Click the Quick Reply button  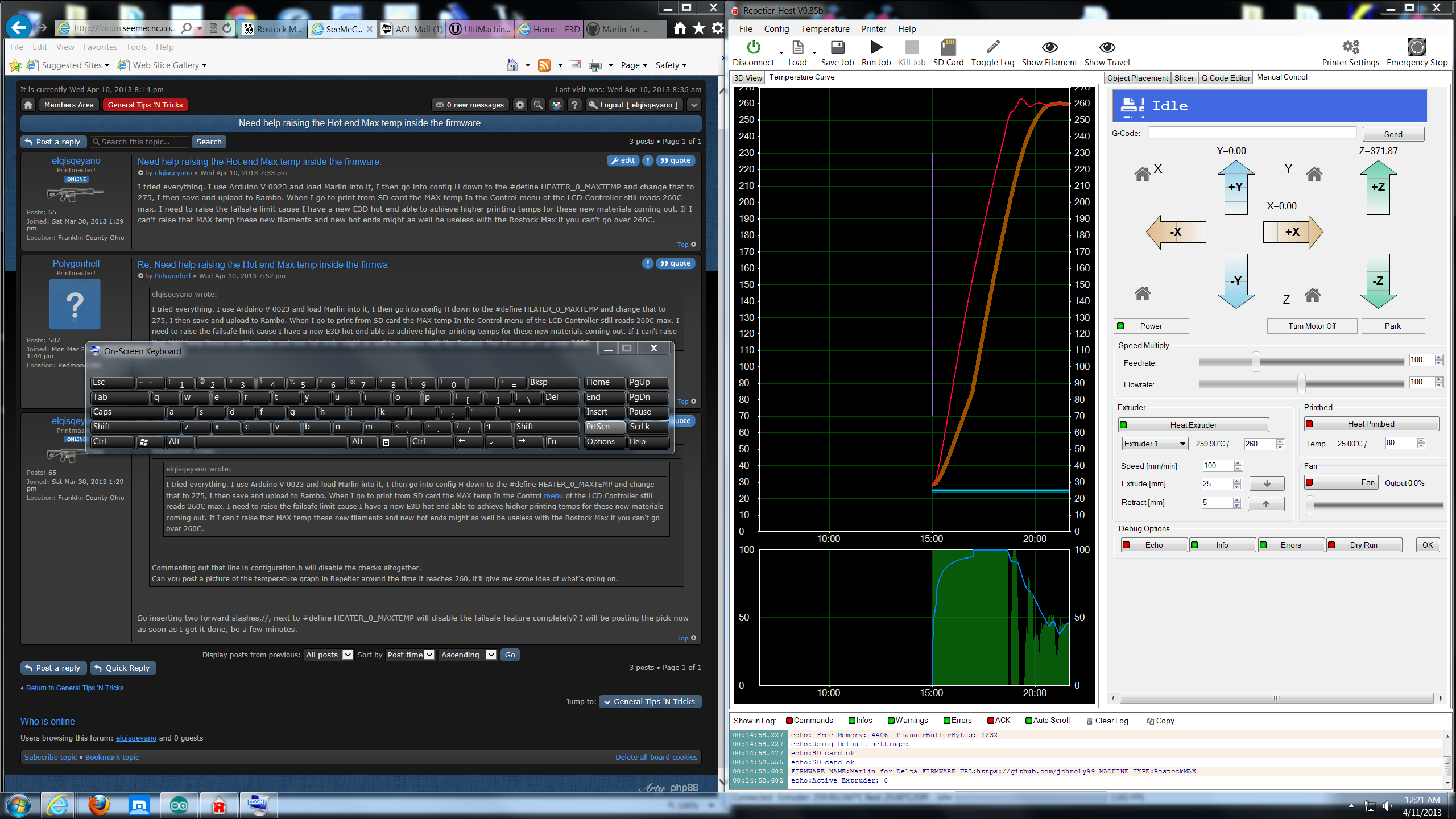[x=122, y=668]
